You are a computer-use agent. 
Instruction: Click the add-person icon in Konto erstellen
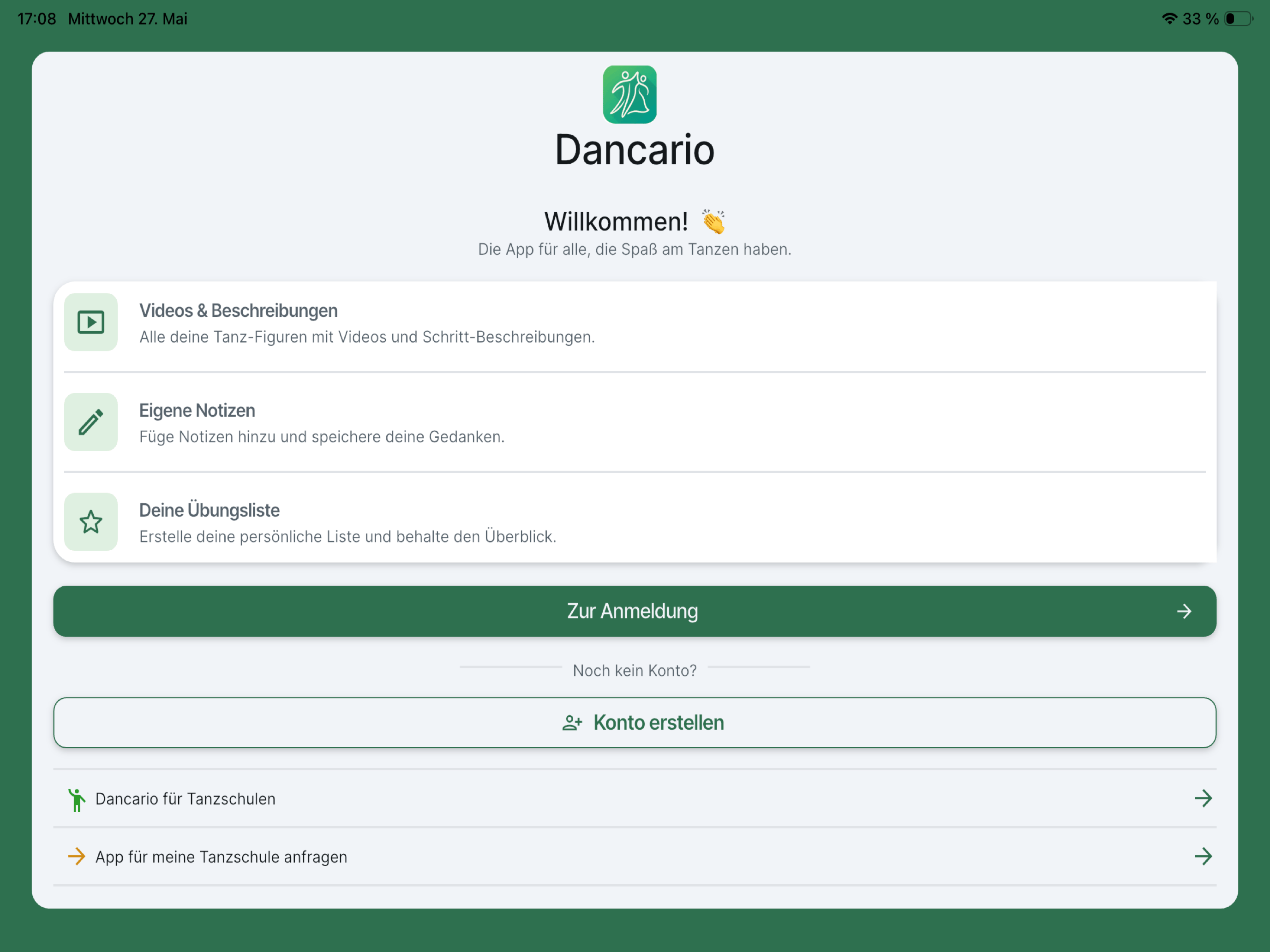(x=572, y=722)
